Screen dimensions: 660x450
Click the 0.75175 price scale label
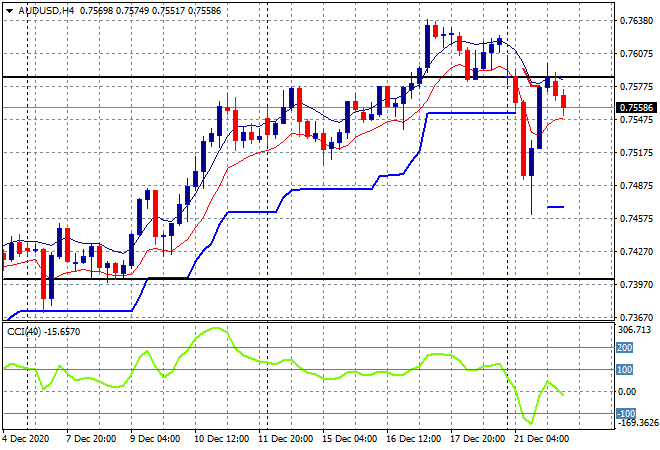[636, 152]
